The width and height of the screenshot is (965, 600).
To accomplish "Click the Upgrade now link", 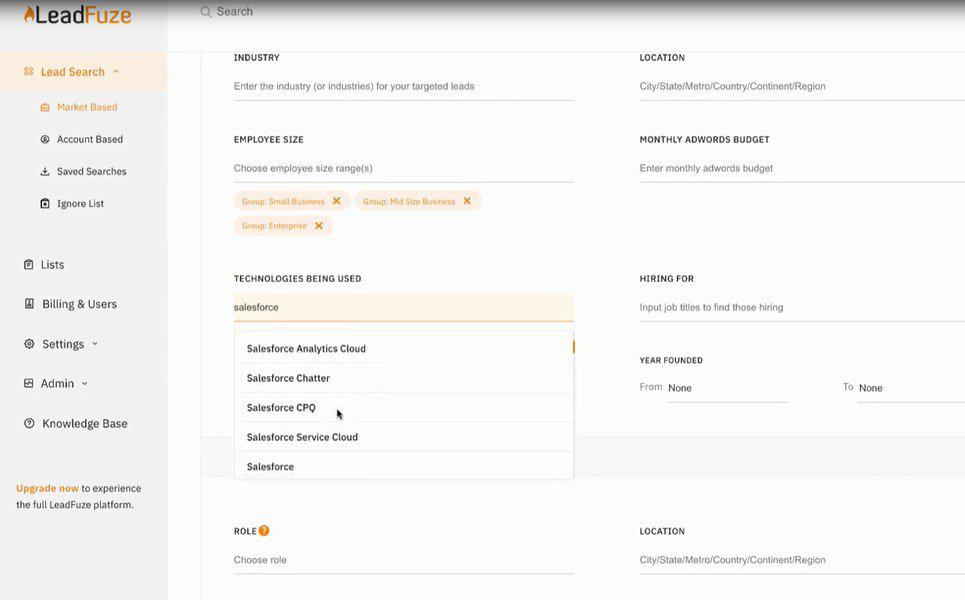I will tap(47, 488).
